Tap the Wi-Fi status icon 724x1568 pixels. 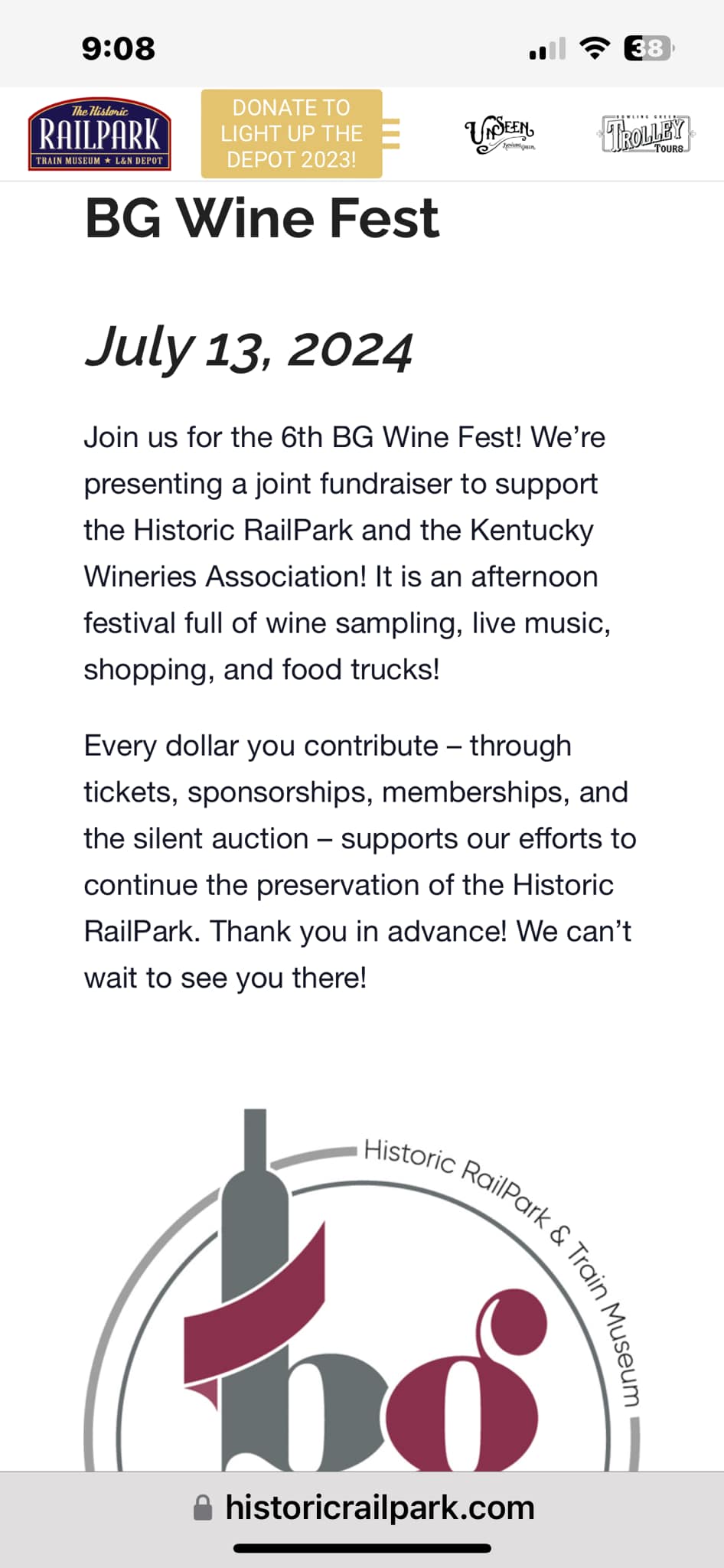tap(595, 48)
